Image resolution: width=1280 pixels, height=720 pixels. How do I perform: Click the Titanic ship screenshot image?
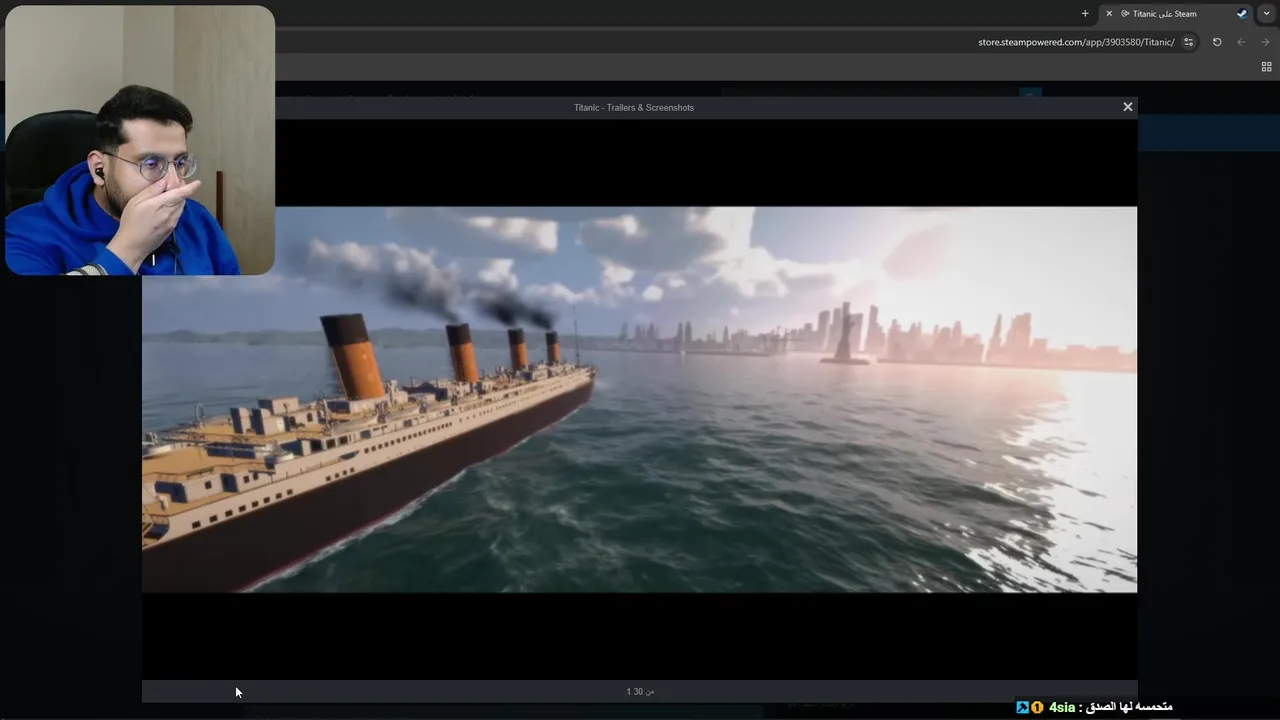coord(639,400)
